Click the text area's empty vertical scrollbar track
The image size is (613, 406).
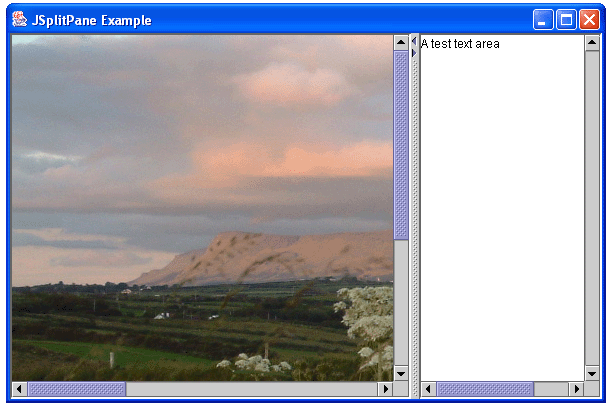(592, 208)
